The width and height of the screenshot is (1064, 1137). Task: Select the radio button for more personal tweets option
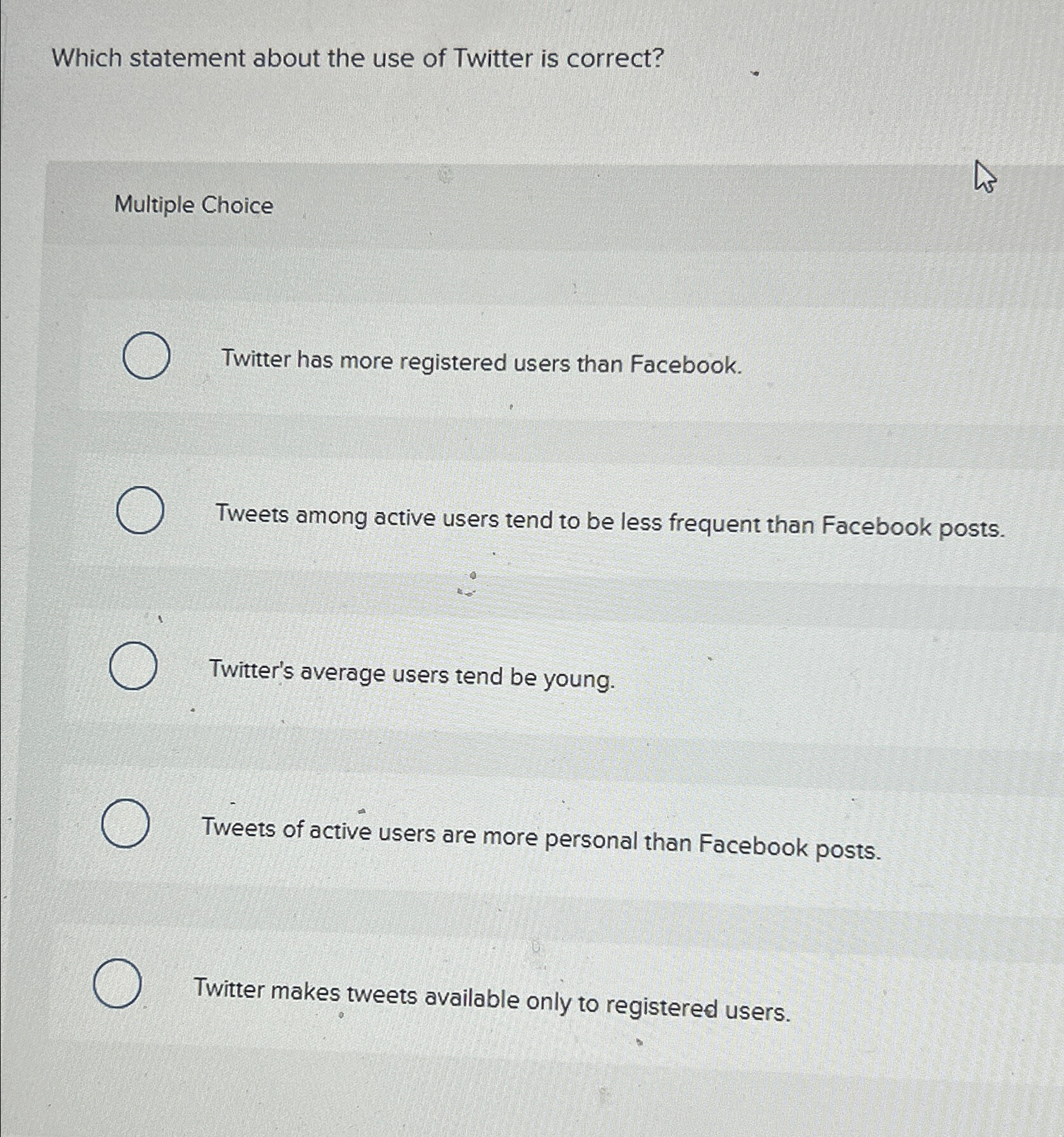pos(126,825)
